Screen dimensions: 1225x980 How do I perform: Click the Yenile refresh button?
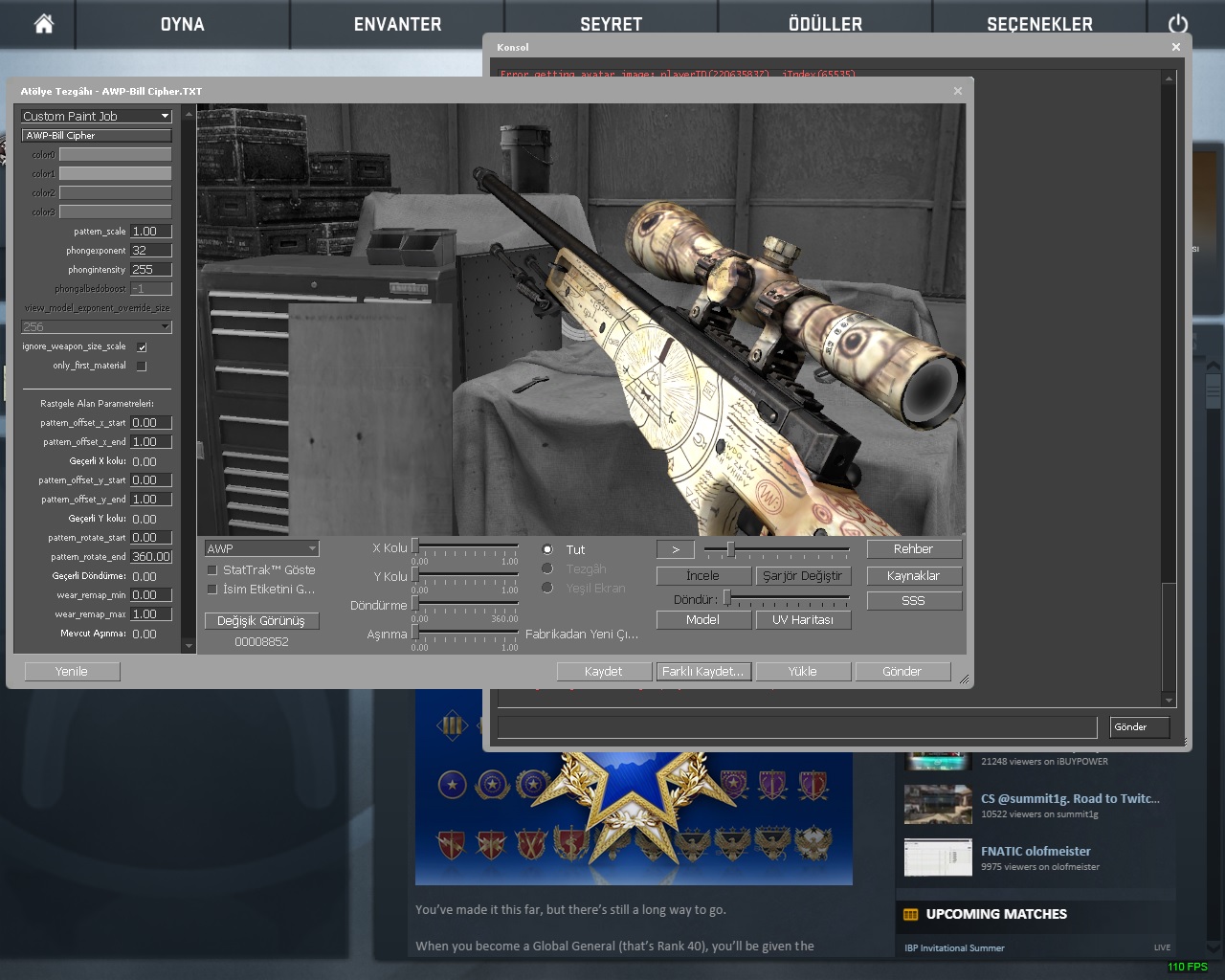tap(72, 671)
